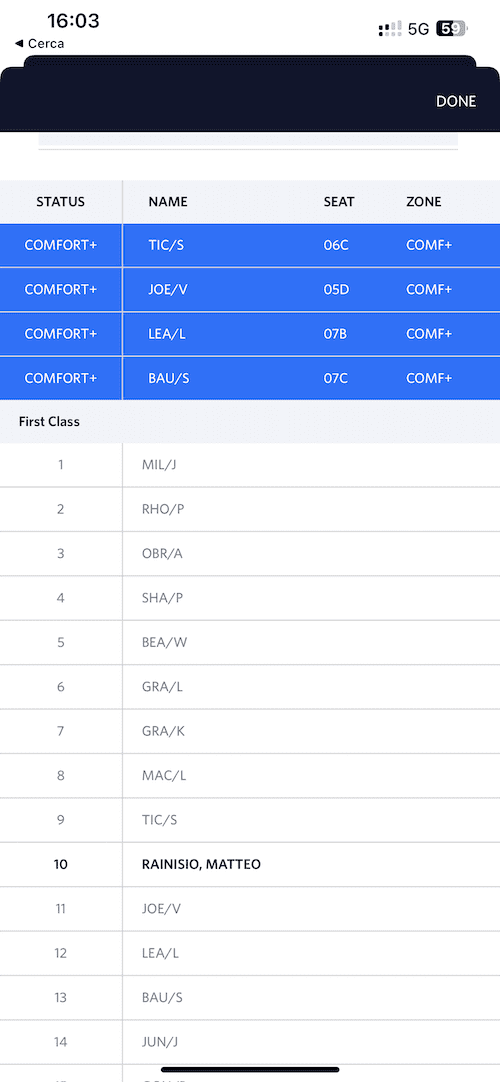Select the ZONE column header
Viewport: 500px width, 1082px height.
point(423,202)
